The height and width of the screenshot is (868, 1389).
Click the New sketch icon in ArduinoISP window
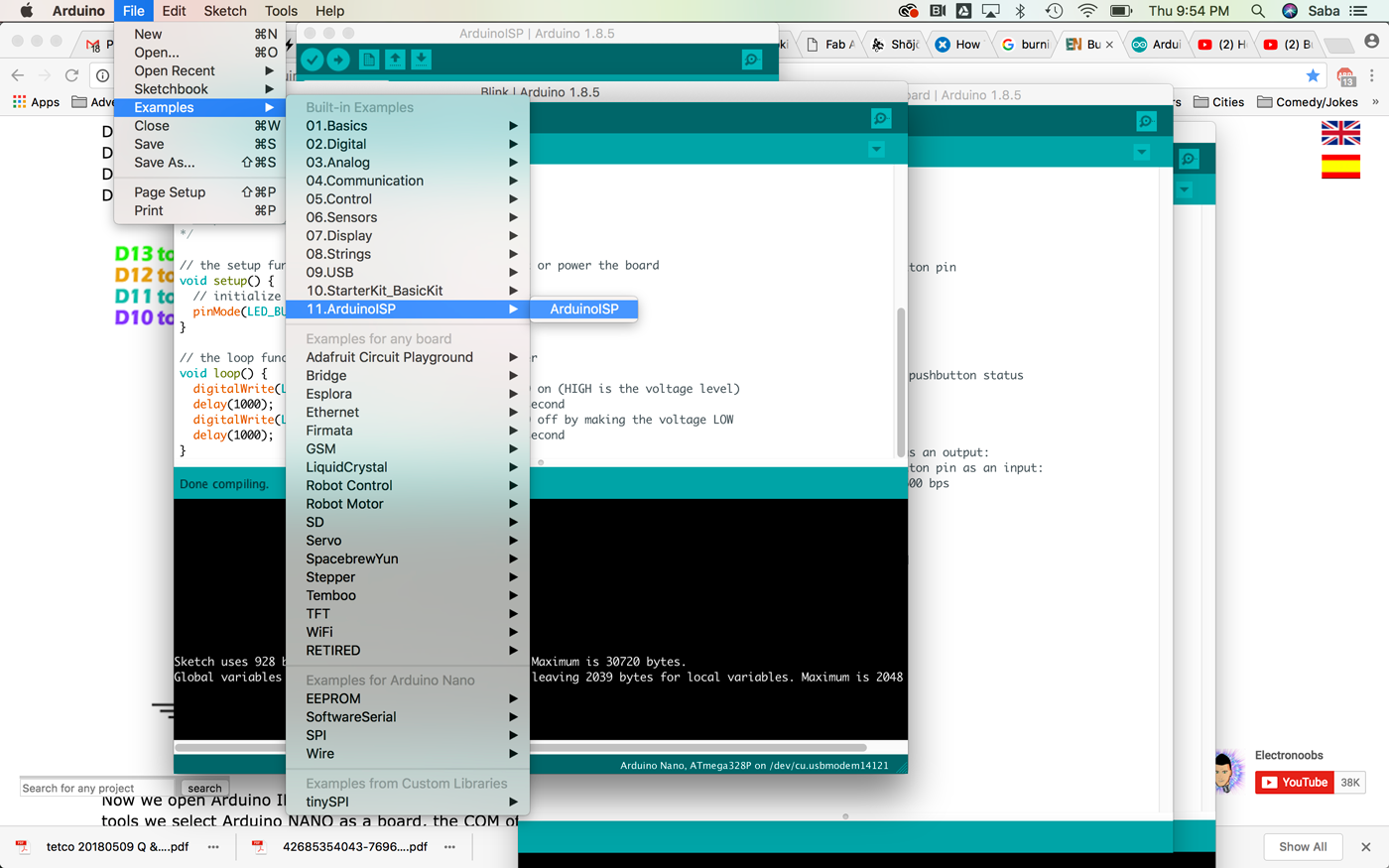(x=369, y=60)
